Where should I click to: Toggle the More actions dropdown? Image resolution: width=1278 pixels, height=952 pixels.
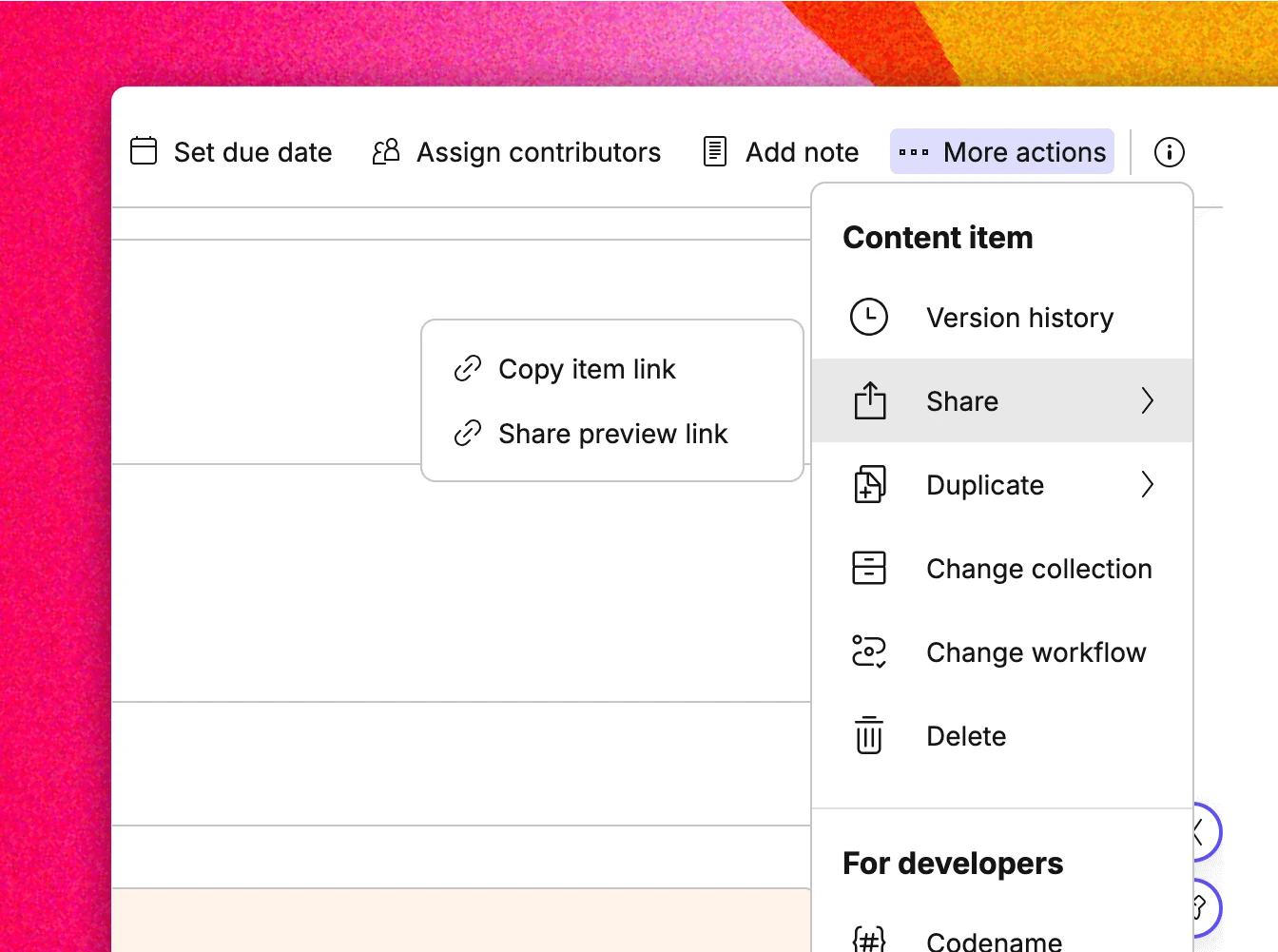click(1002, 152)
